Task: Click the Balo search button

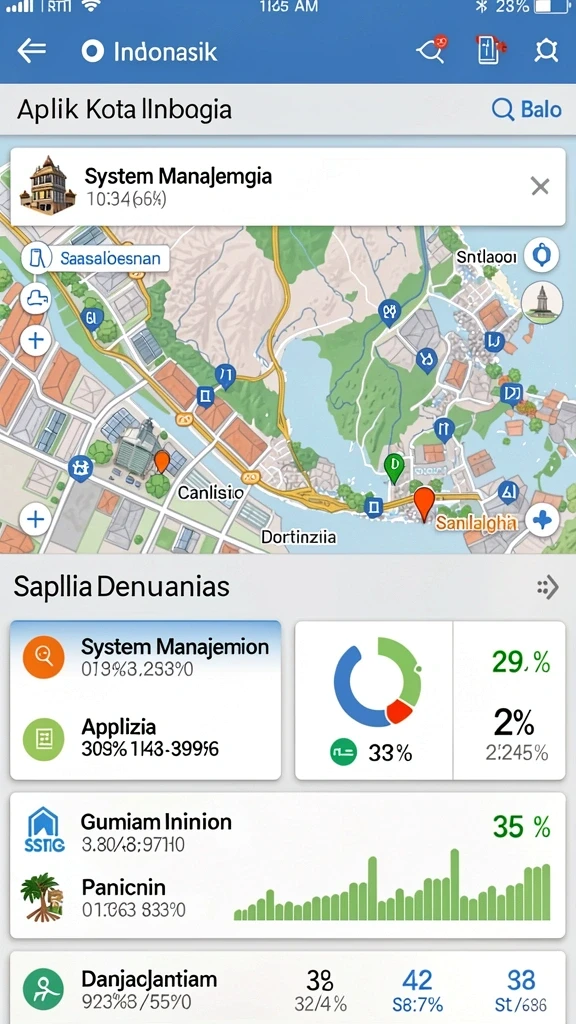Action: pos(526,109)
